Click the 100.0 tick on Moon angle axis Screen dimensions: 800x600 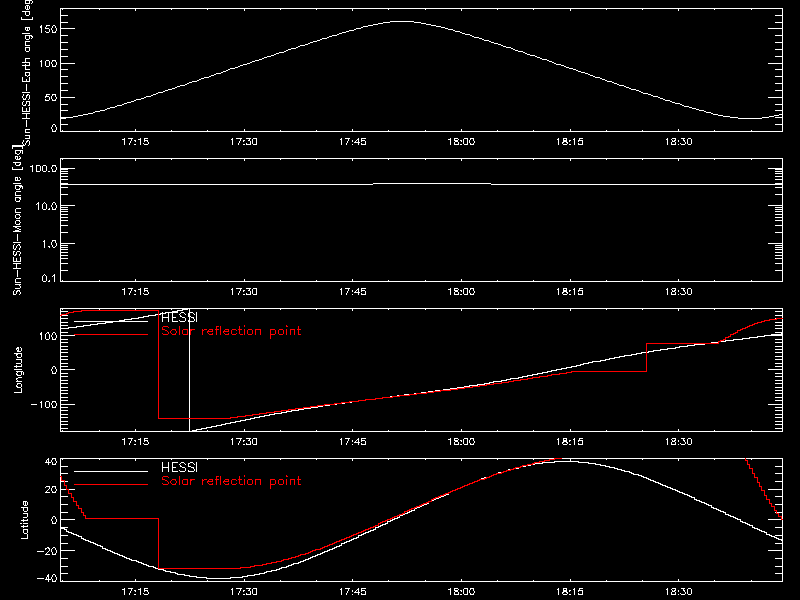click(x=43, y=169)
